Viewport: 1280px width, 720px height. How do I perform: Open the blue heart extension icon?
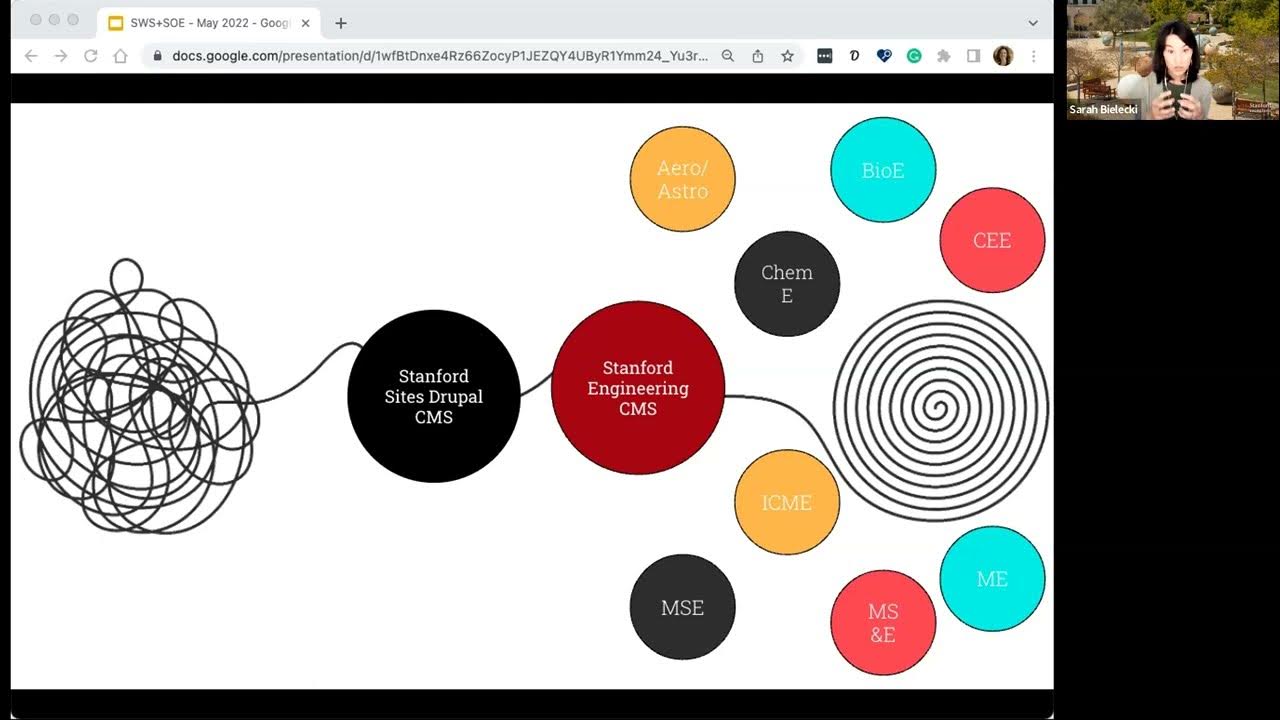tap(884, 56)
